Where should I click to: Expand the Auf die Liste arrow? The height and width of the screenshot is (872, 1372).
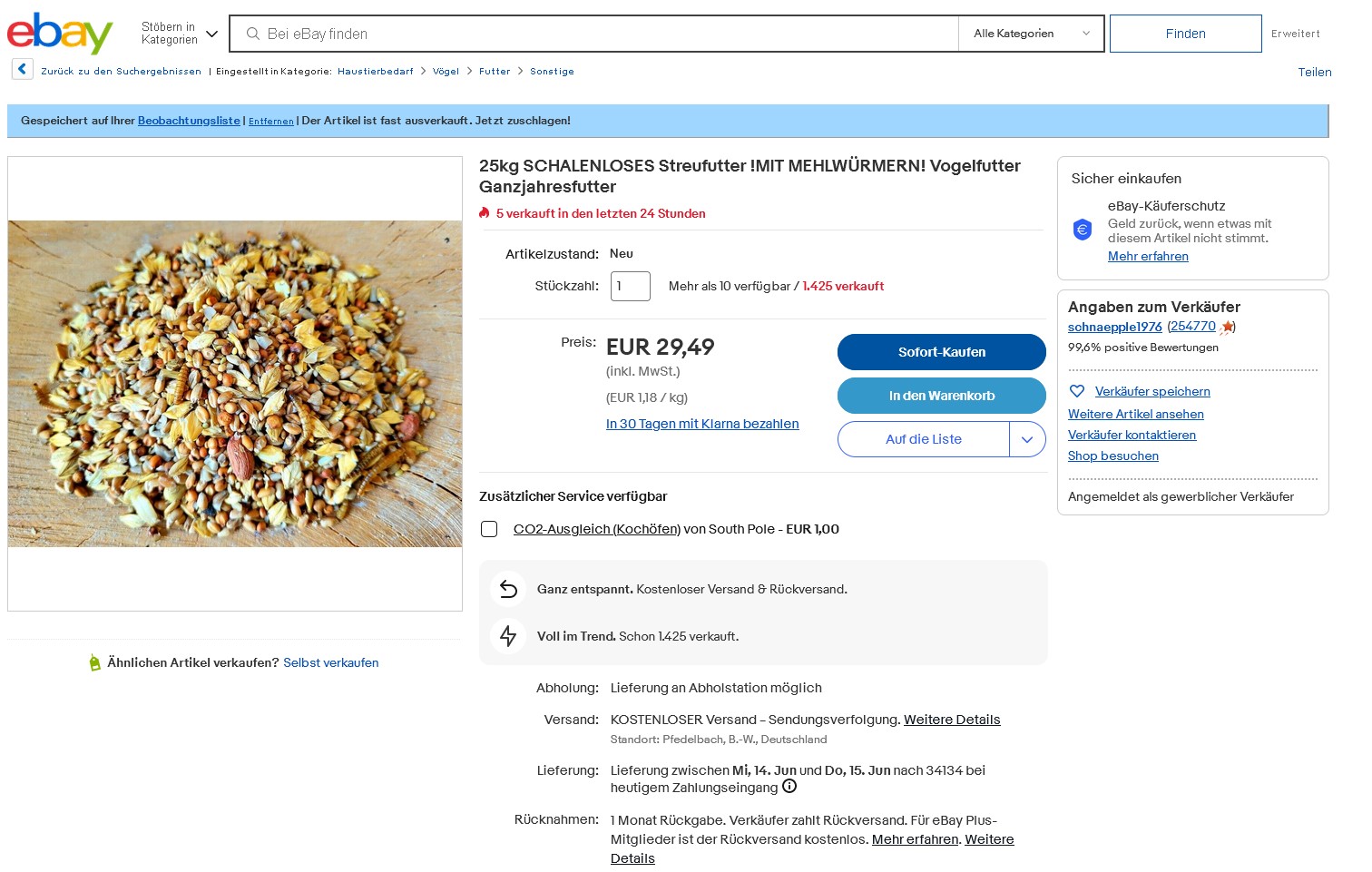tap(1027, 439)
